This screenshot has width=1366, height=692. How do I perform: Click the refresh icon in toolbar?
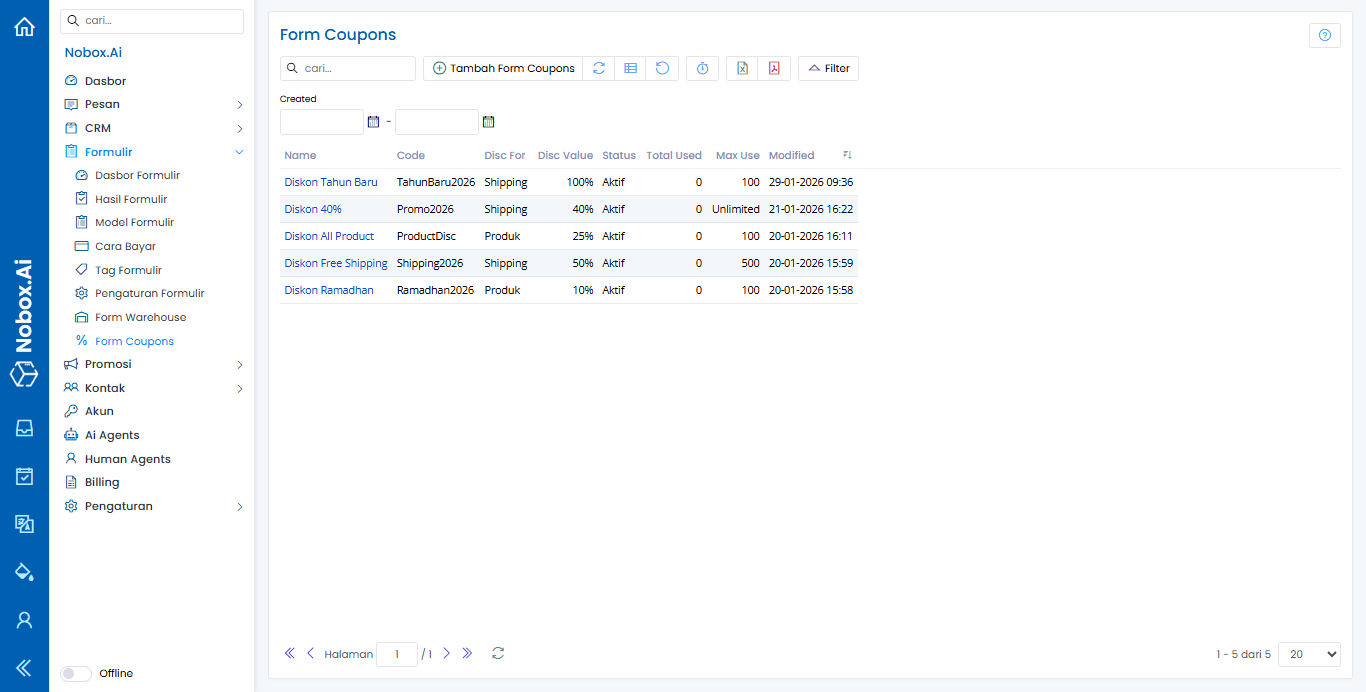598,68
